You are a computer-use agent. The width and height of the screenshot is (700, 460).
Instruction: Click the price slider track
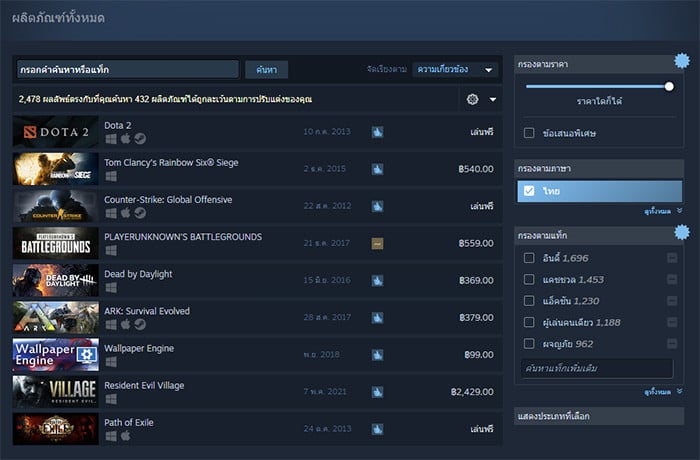click(596, 87)
